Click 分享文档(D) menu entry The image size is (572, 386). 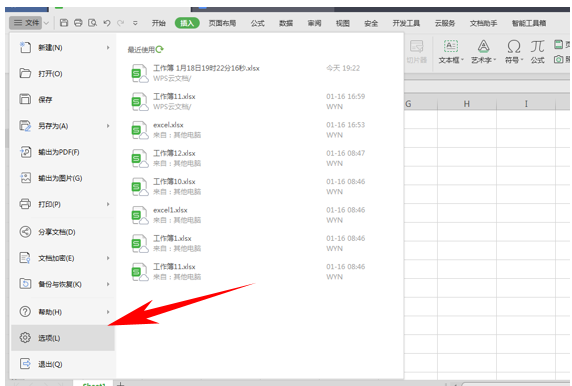pyautogui.click(x=63, y=232)
